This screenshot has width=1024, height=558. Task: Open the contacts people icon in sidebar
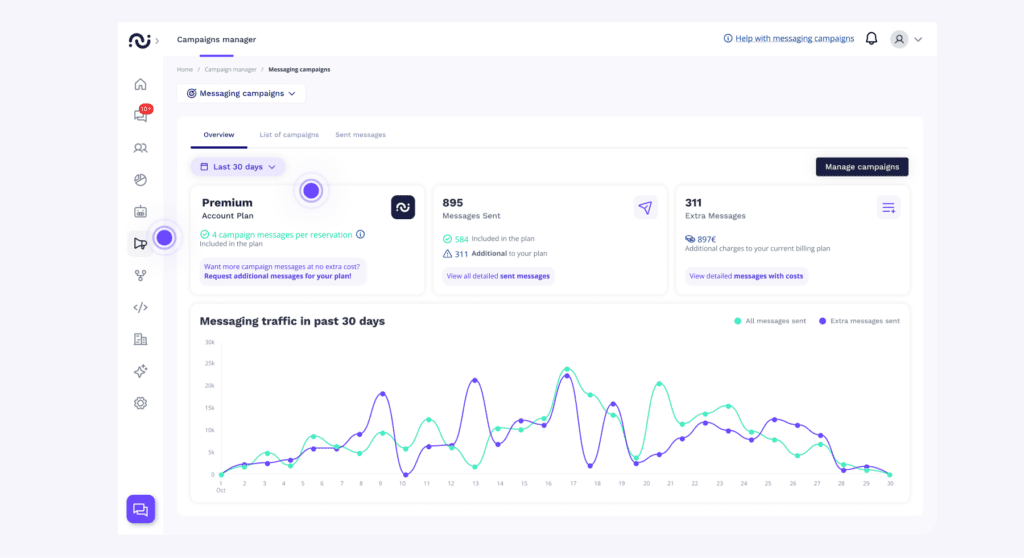140,148
